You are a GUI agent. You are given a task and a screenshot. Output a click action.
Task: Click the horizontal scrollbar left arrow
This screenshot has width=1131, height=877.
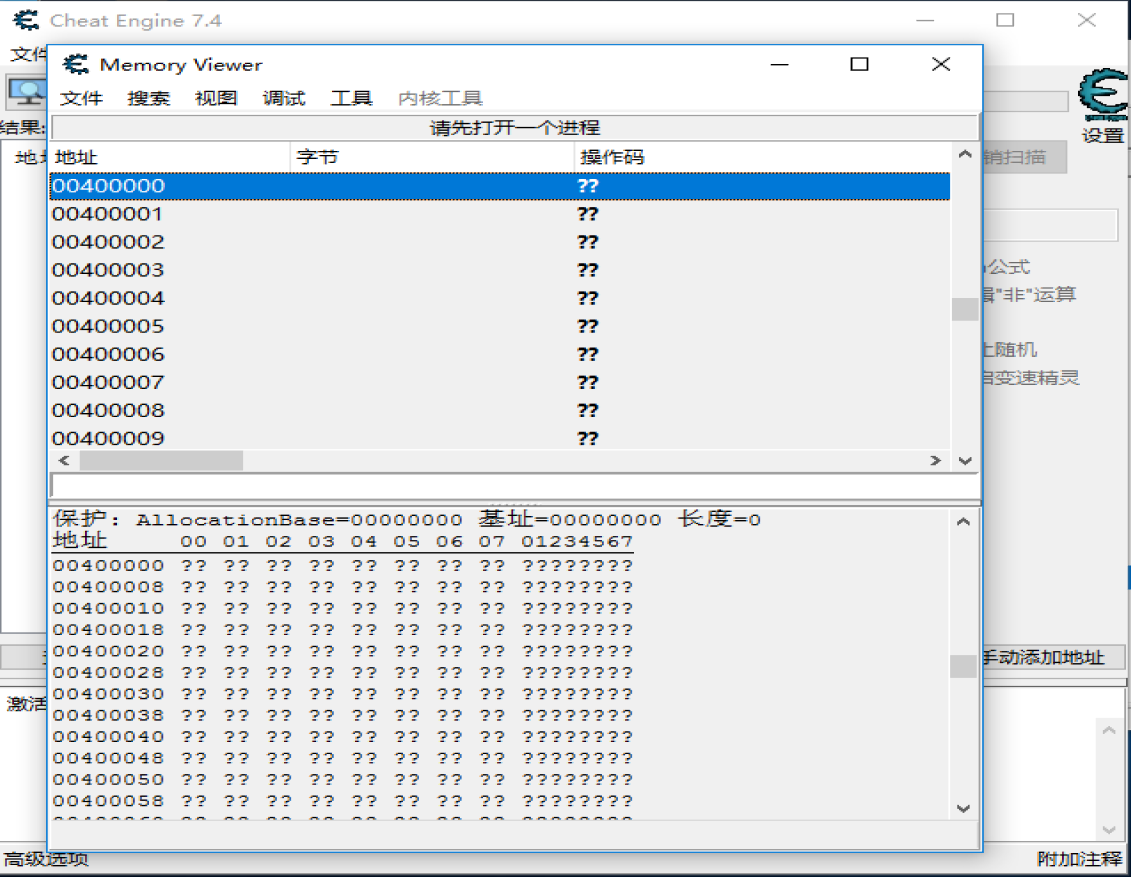pyautogui.click(x=64, y=461)
